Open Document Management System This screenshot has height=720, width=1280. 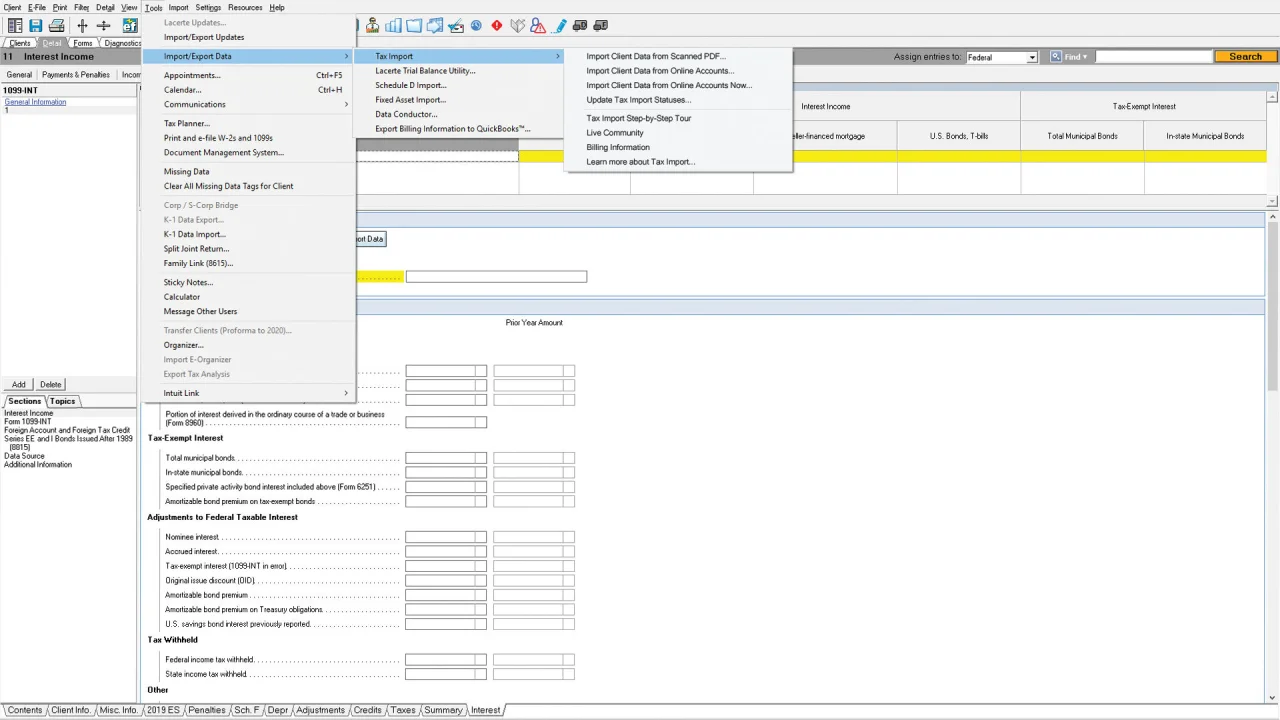pos(224,153)
